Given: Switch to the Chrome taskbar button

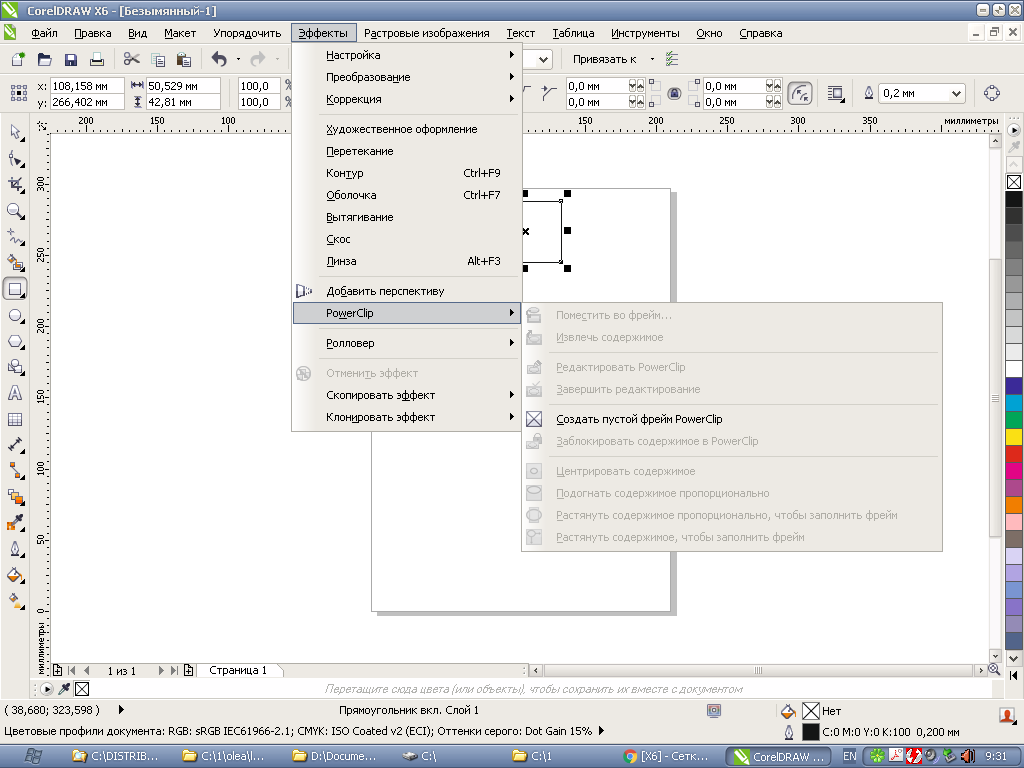Looking at the screenshot, I should pyautogui.click(x=667, y=756).
